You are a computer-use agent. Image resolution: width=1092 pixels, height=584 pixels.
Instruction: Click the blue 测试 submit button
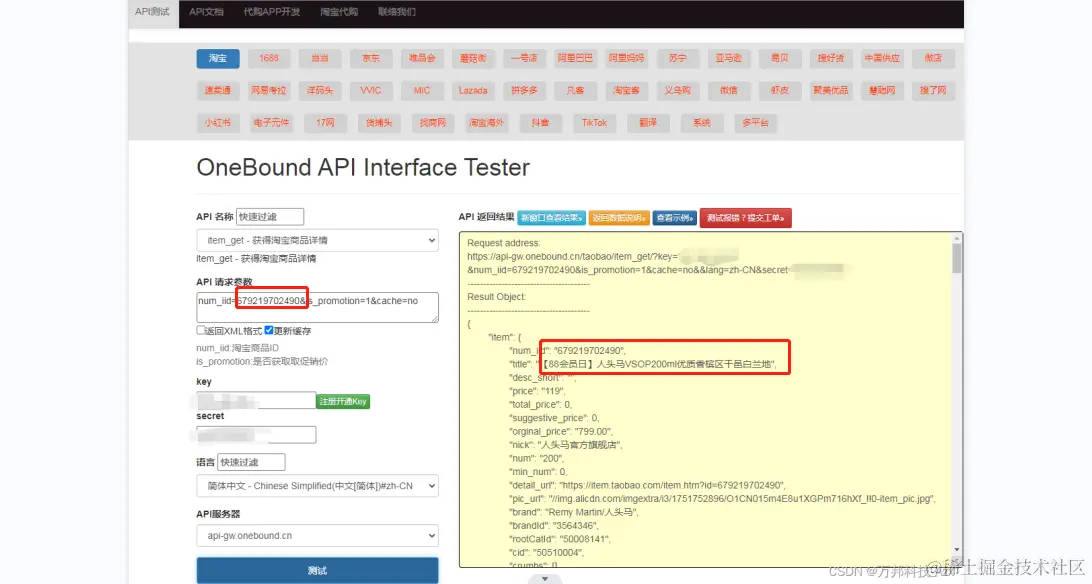pos(318,570)
